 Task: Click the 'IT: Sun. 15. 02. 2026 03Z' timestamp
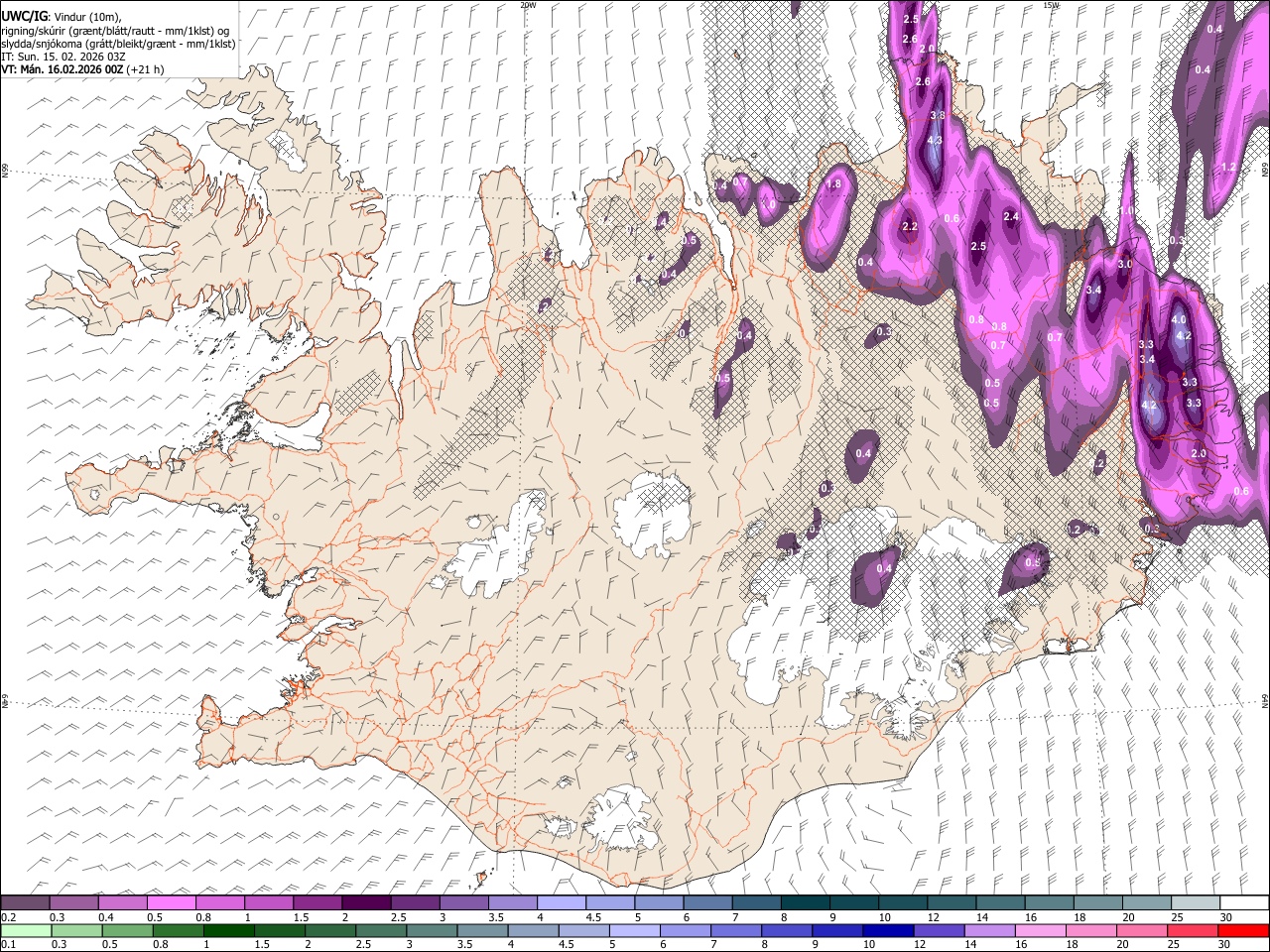point(63,57)
